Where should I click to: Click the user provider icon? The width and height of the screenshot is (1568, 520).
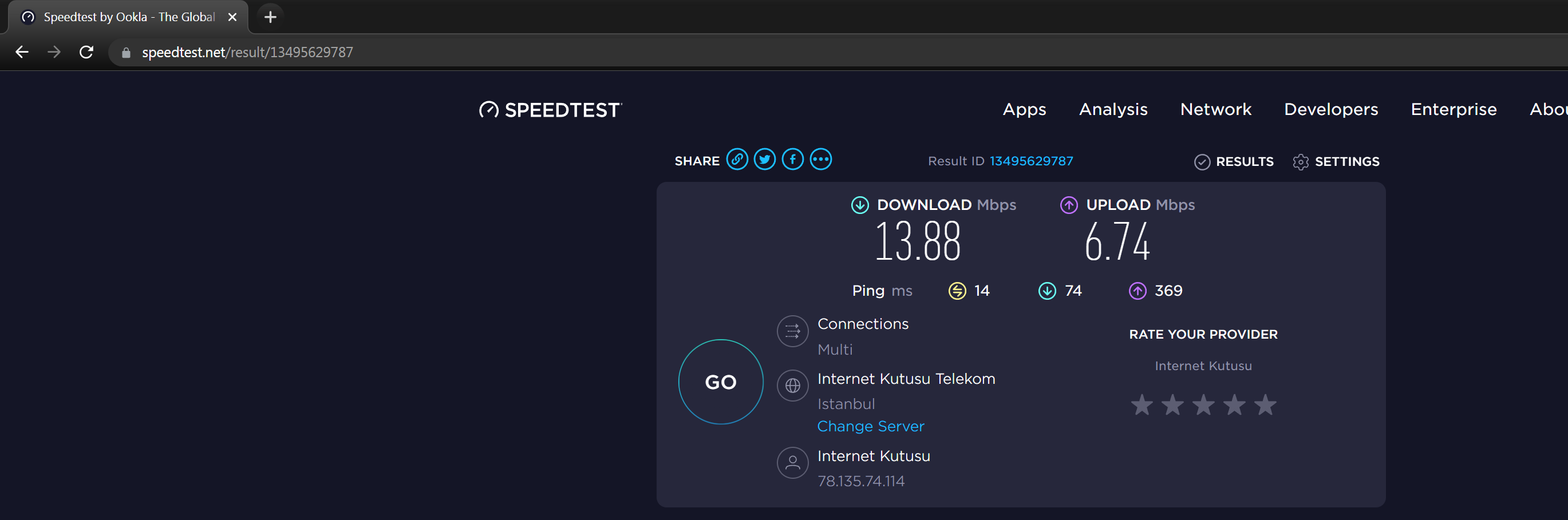[792, 463]
